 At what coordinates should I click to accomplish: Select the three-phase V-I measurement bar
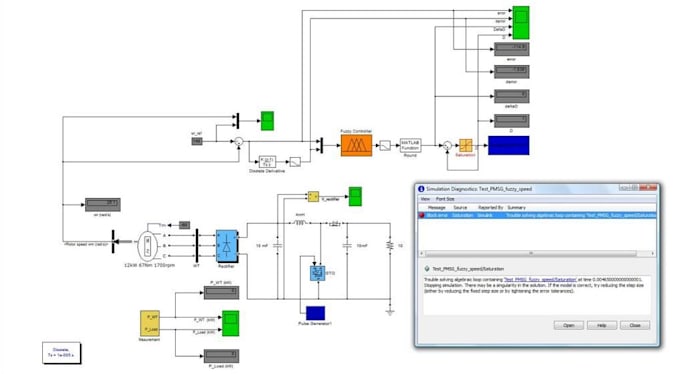coord(197,246)
